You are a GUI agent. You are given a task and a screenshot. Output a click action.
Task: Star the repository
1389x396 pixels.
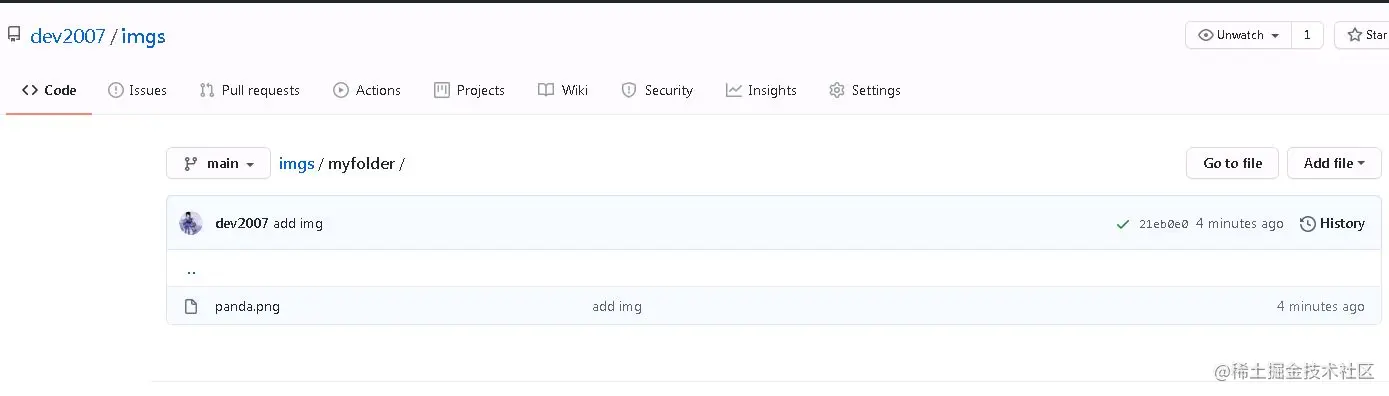tap(1364, 35)
